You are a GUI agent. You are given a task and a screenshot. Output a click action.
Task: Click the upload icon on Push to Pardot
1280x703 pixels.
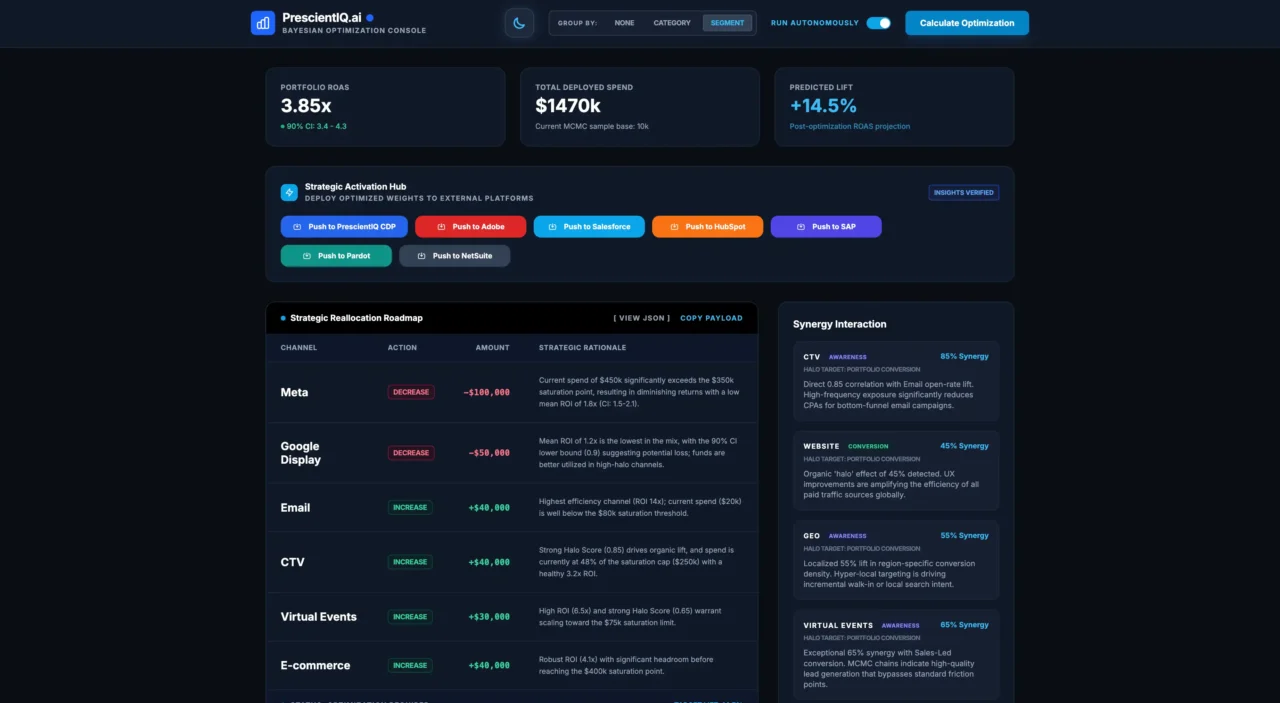[307, 256]
